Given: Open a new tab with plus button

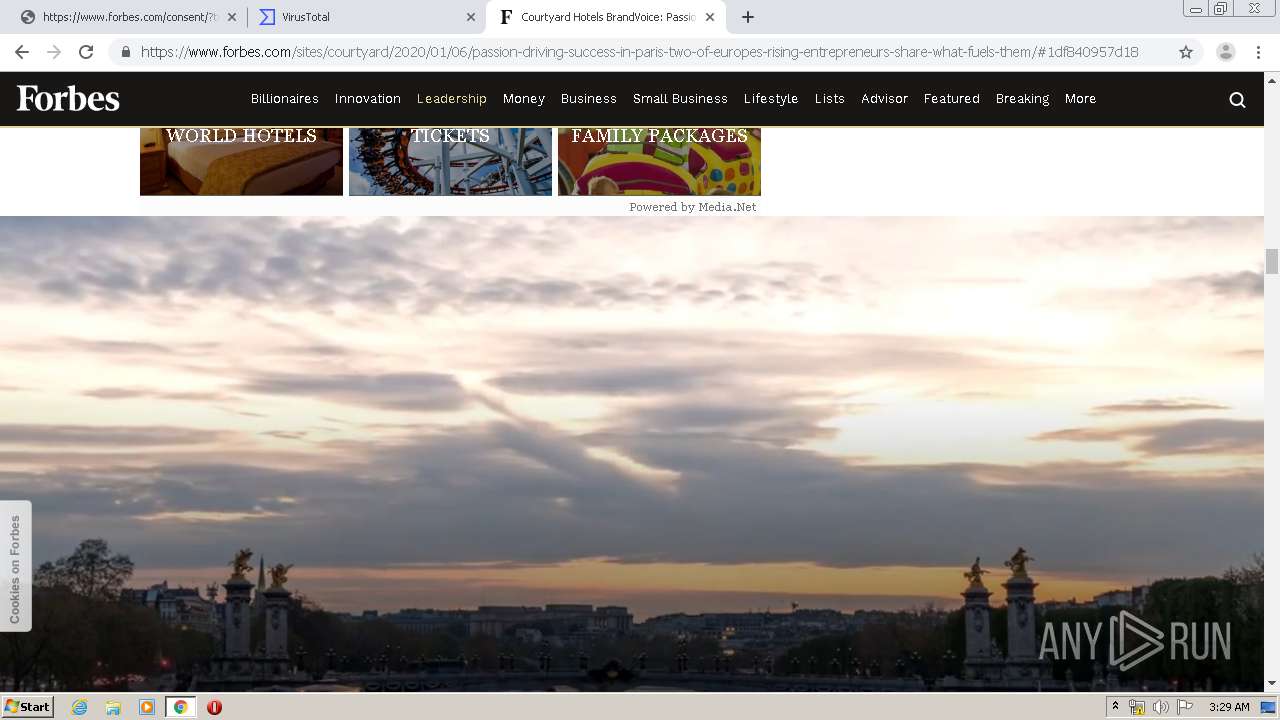Looking at the screenshot, I should [x=747, y=17].
